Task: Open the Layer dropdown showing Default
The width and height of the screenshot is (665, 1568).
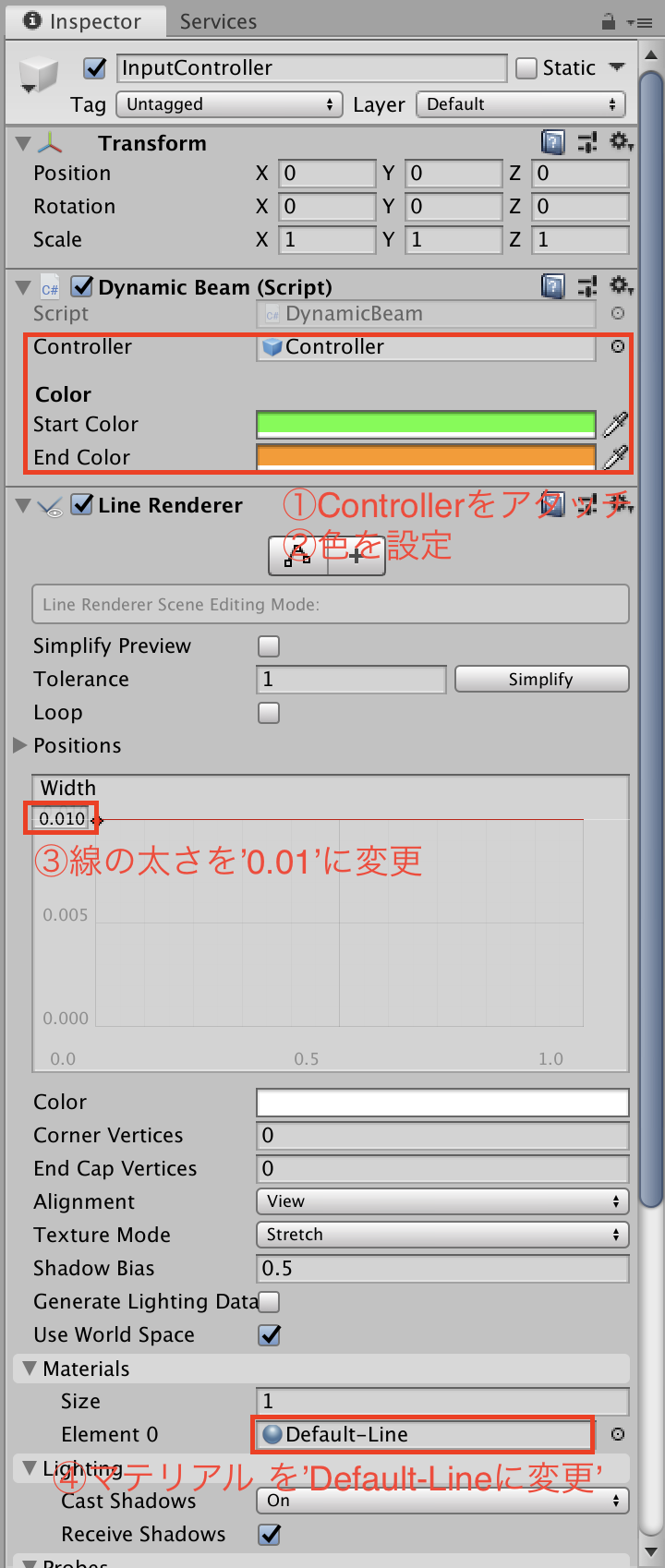Action: point(521,104)
